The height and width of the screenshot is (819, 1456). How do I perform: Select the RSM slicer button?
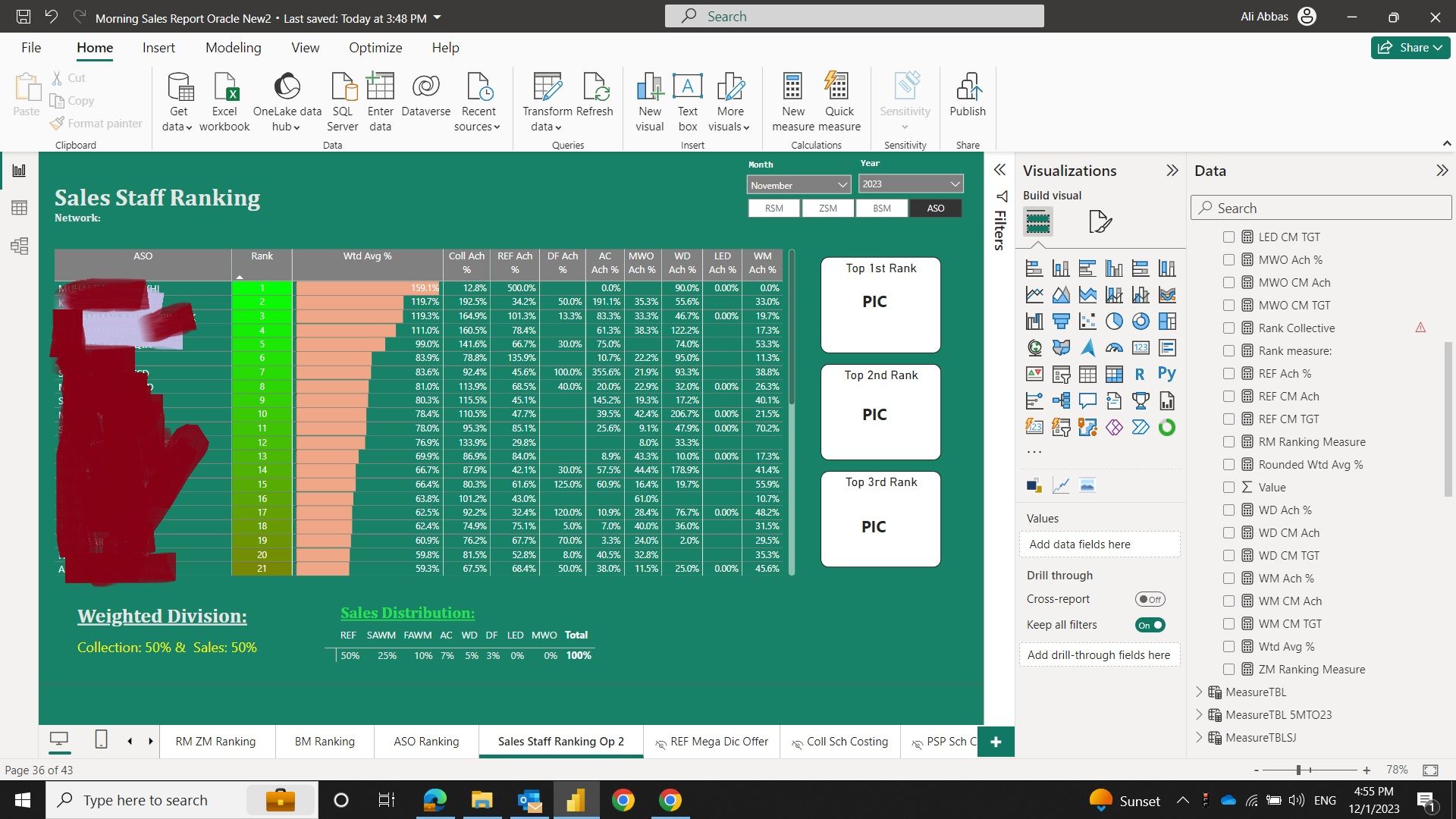[773, 208]
